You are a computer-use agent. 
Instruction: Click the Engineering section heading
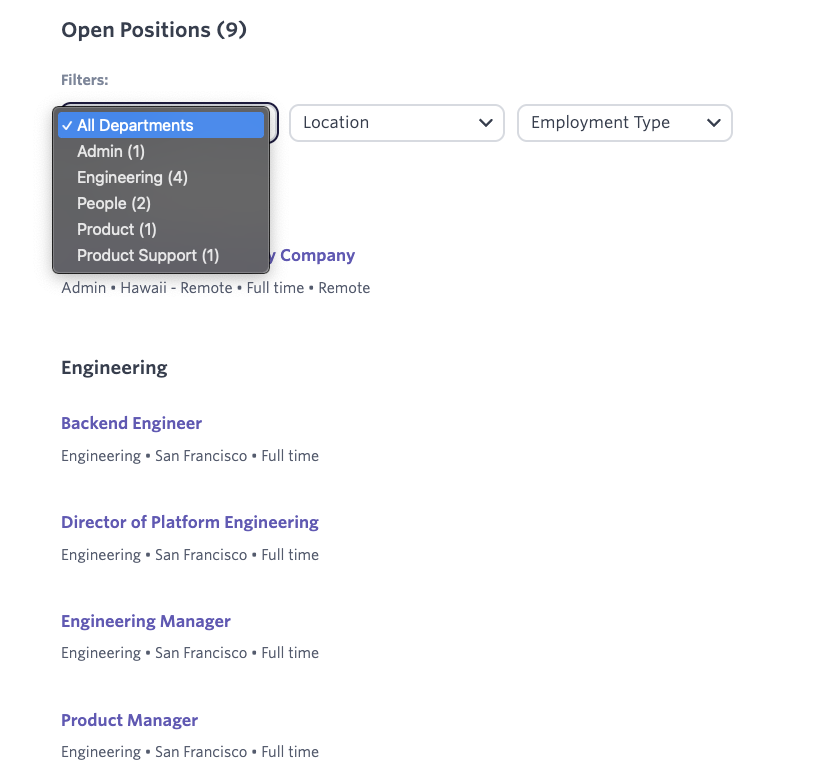coord(114,367)
